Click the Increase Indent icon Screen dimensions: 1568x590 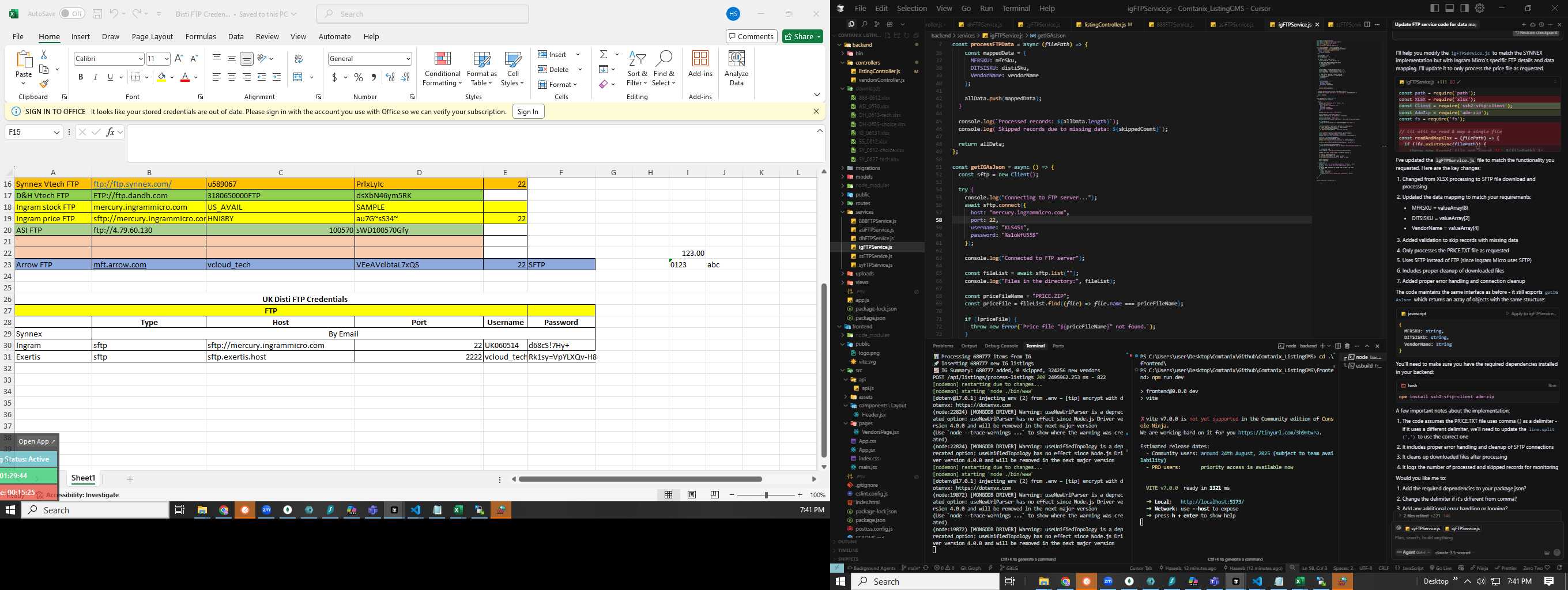coord(276,77)
